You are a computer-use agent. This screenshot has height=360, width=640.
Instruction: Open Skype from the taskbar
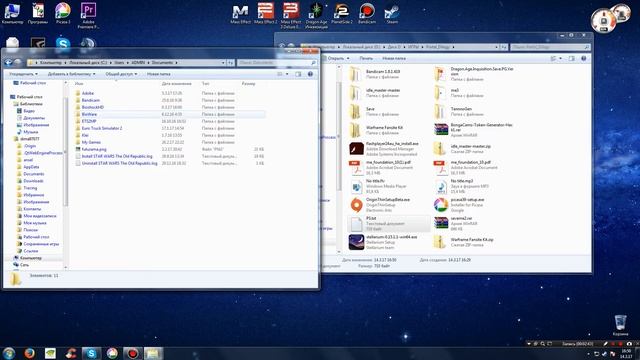(x=91, y=353)
